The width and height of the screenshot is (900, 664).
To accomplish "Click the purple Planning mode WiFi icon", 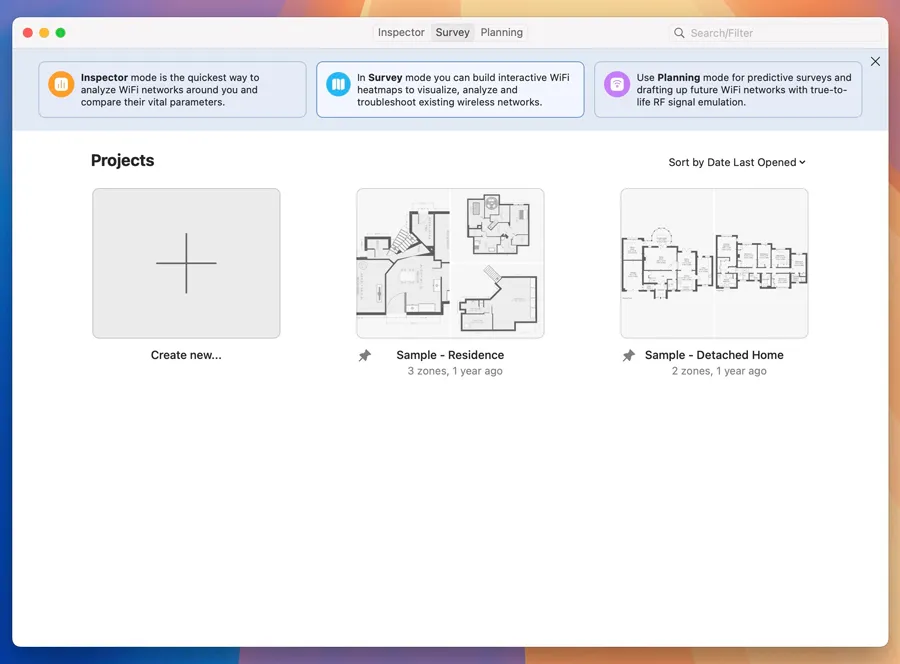I will [617, 85].
